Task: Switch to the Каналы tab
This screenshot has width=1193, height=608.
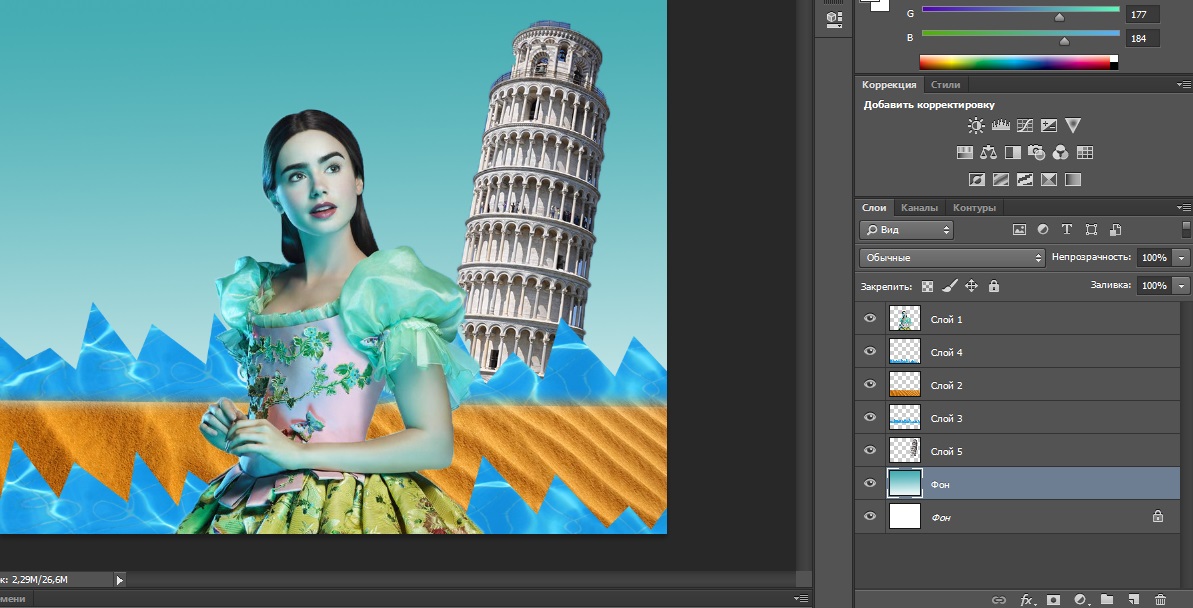Action: click(x=919, y=207)
